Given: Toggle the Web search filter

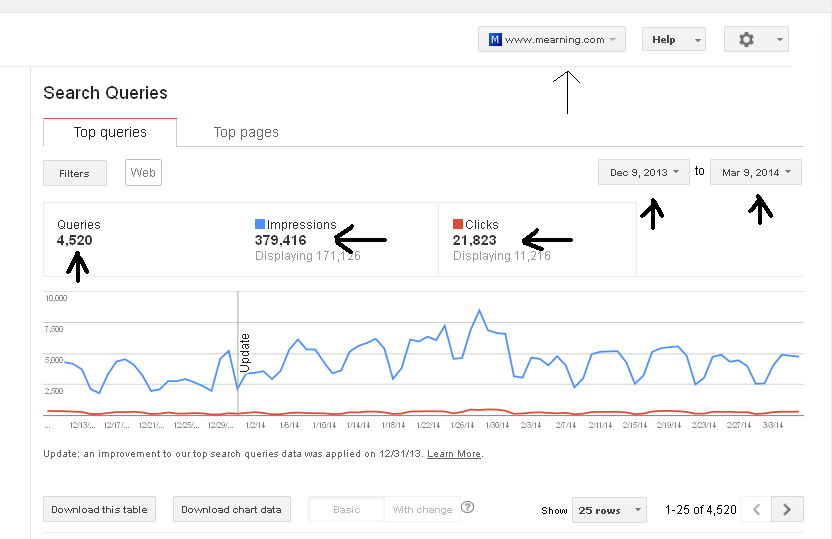Looking at the screenshot, I should coord(143,173).
